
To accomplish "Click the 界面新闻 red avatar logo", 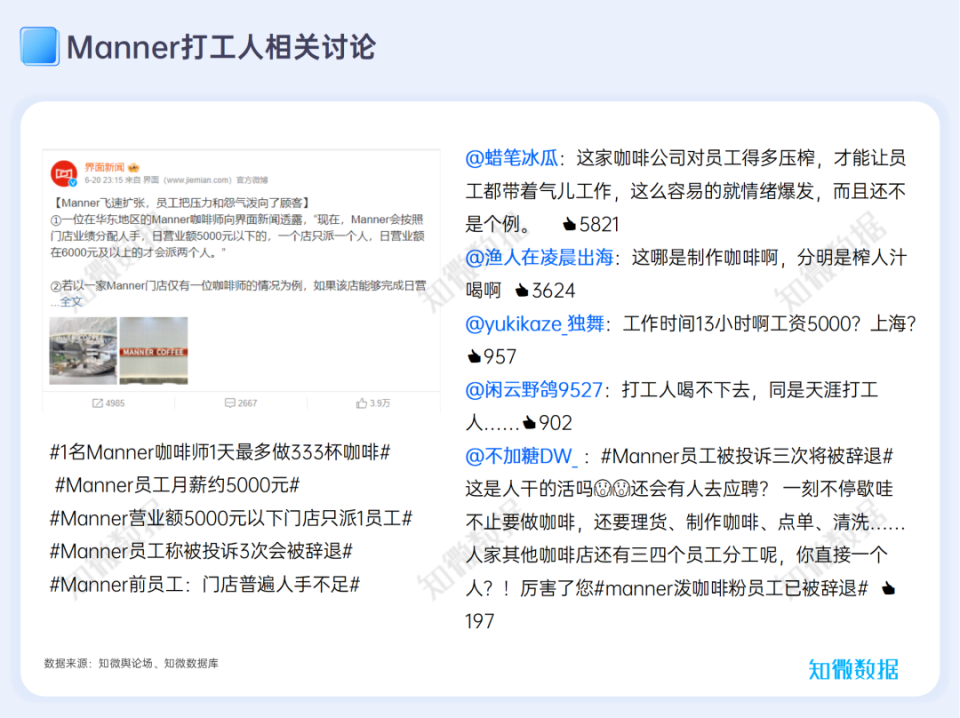I will tap(64, 171).
